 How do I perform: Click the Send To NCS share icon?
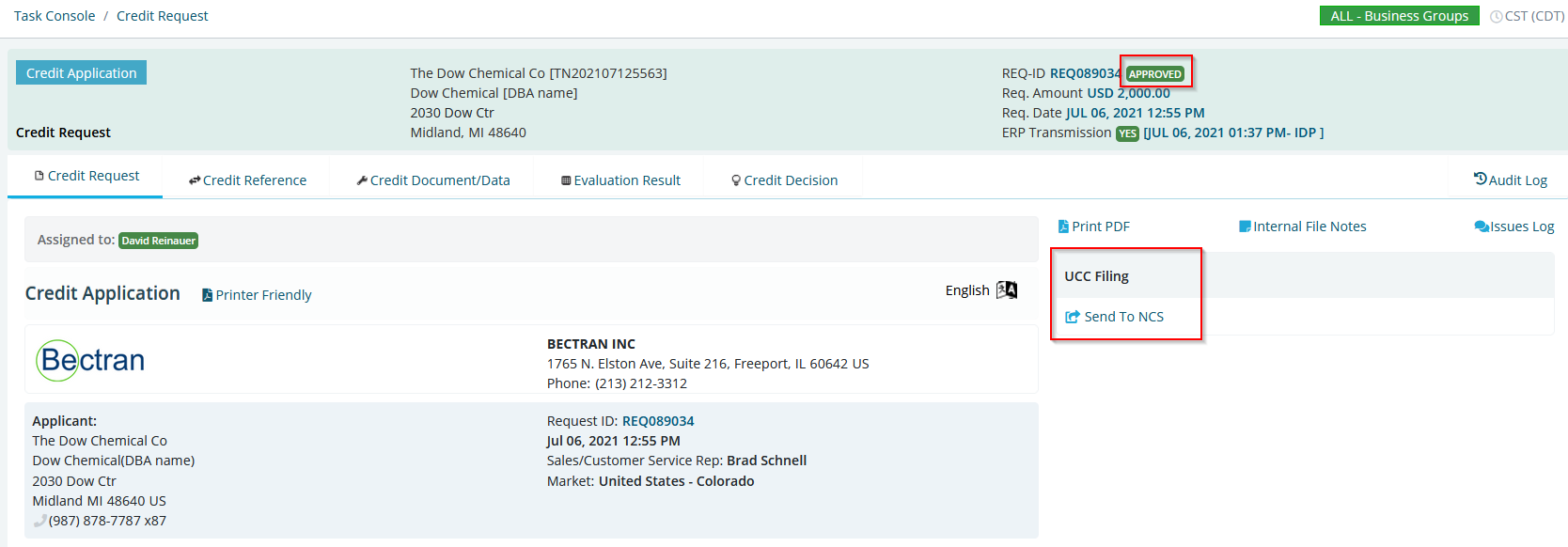tap(1073, 317)
